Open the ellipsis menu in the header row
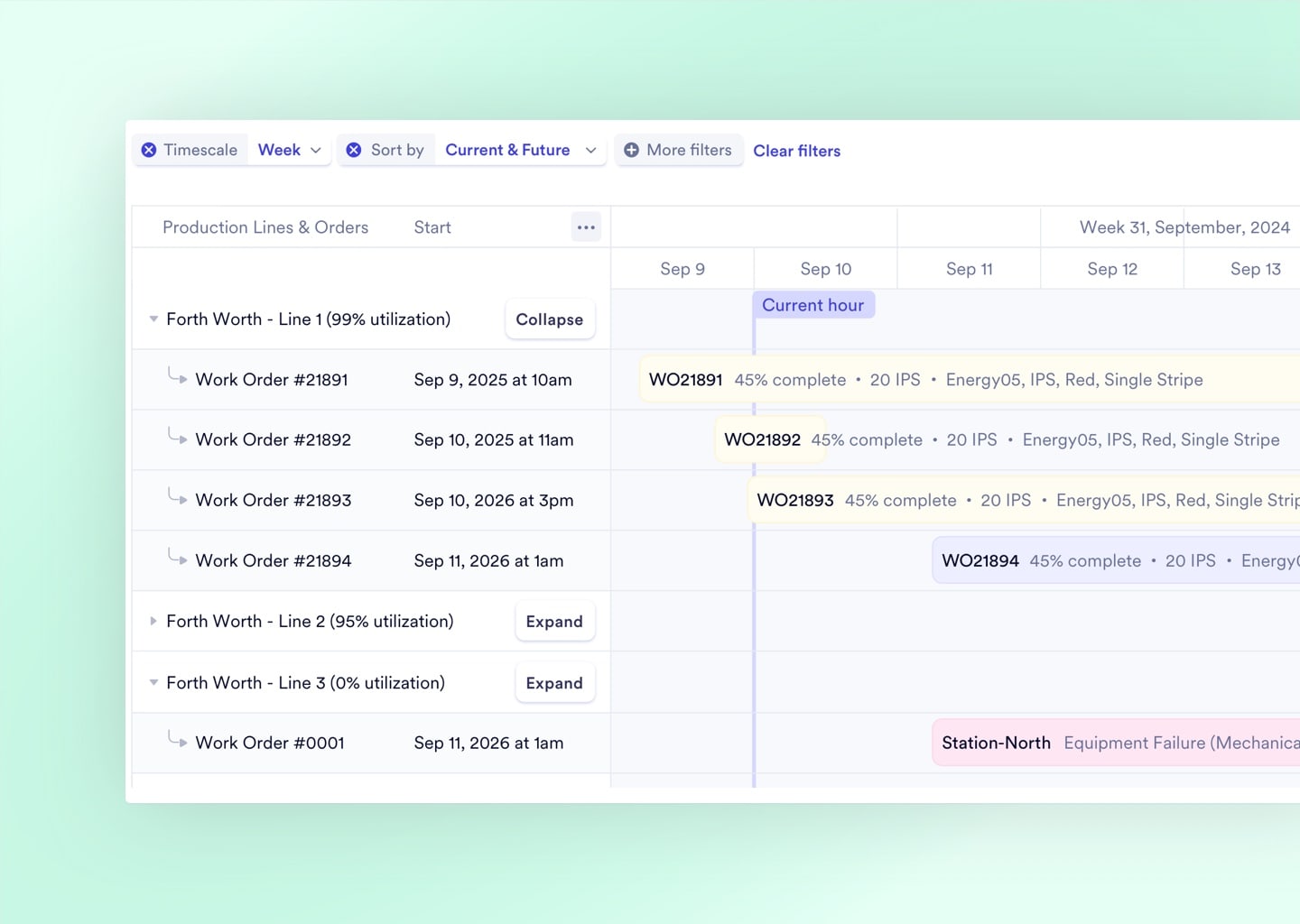This screenshot has width=1300, height=924. click(586, 226)
